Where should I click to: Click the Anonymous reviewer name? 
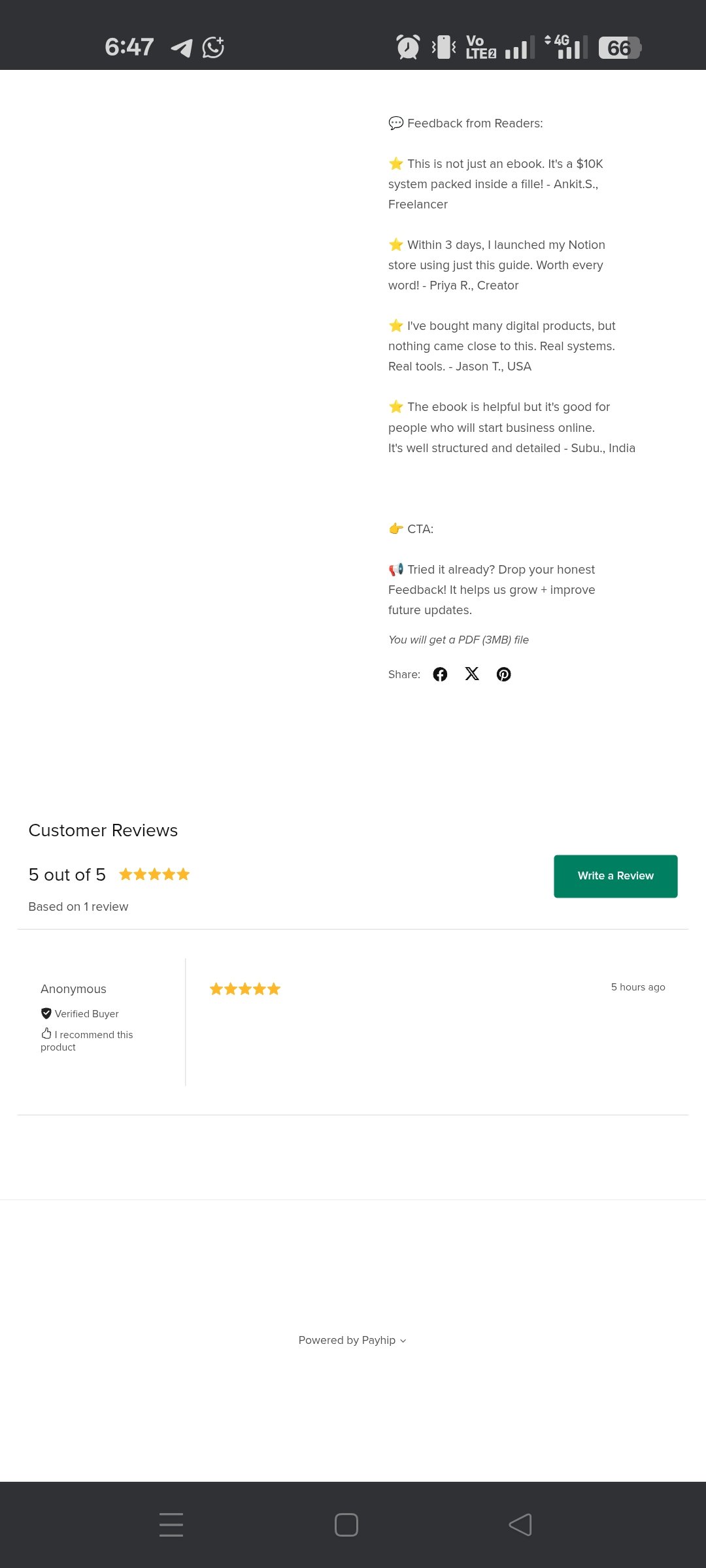tap(73, 989)
